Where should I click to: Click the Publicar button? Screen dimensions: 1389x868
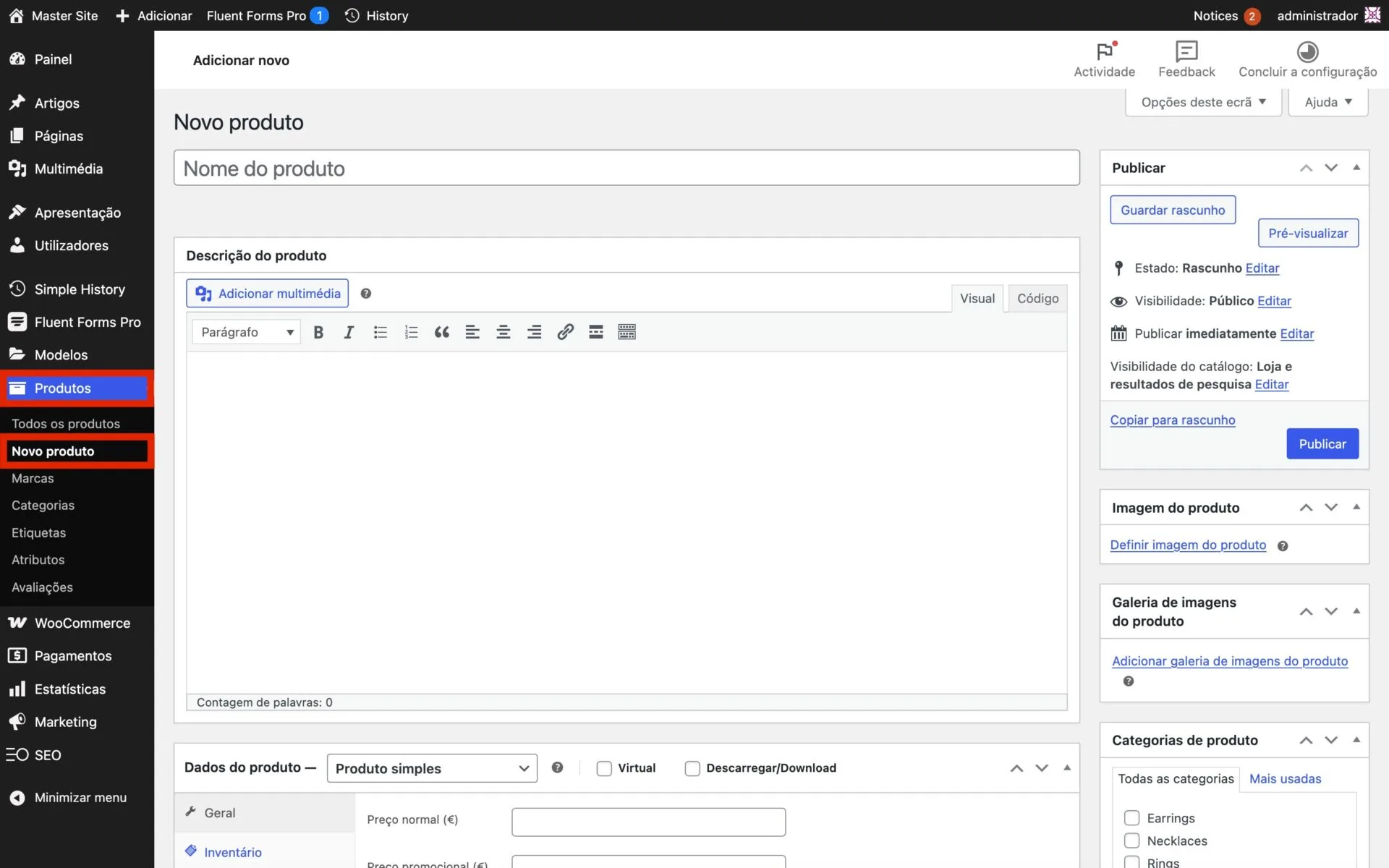(x=1322, y=444)
